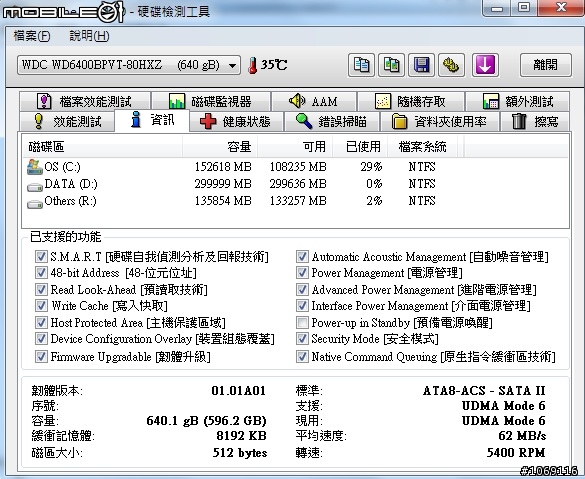This screenshot has height=479, width=585.
Task: Minimize the 硬碟檢測工具 window
Action: point(497,7)
